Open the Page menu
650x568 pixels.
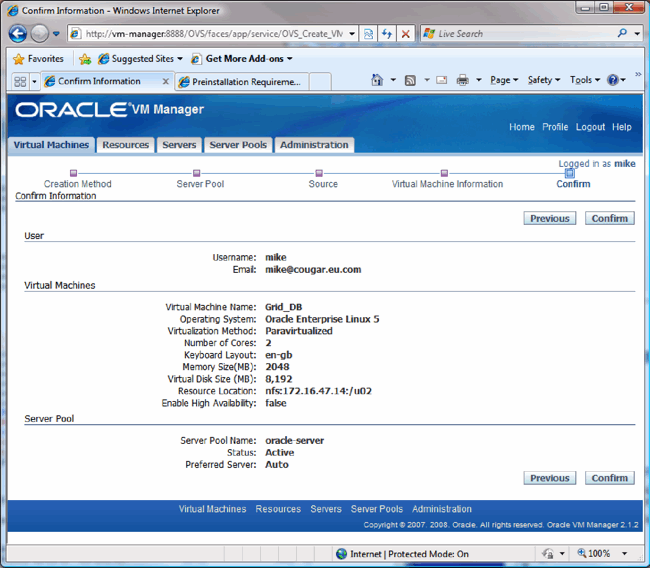pos(504,80)
